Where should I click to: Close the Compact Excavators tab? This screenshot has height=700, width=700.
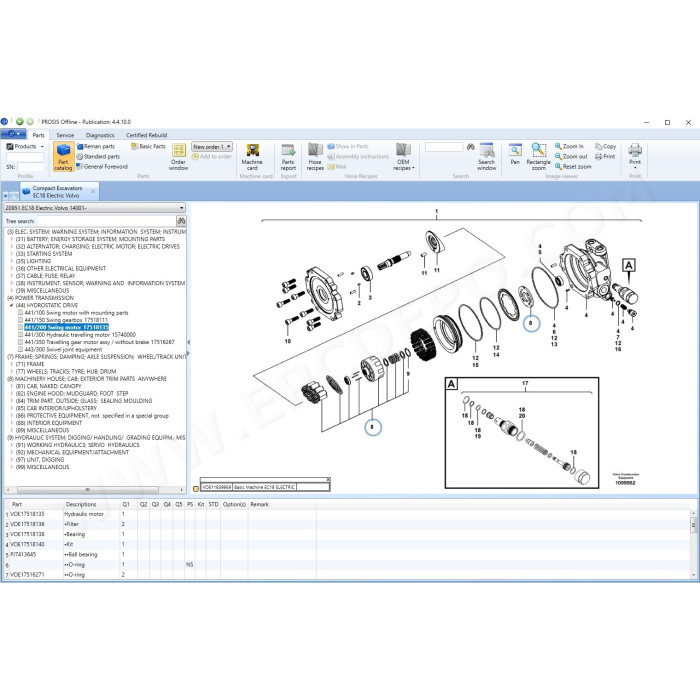(x=93, y=192)
